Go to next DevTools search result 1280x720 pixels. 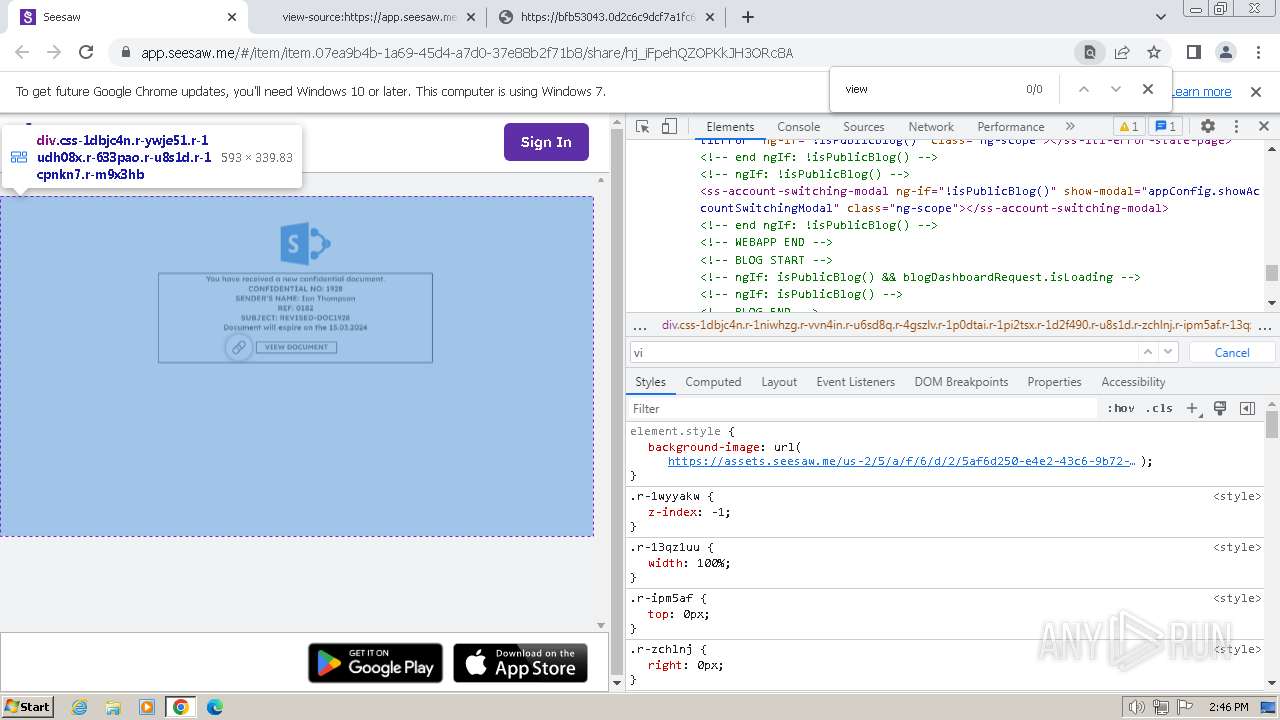click(1169, 352)
